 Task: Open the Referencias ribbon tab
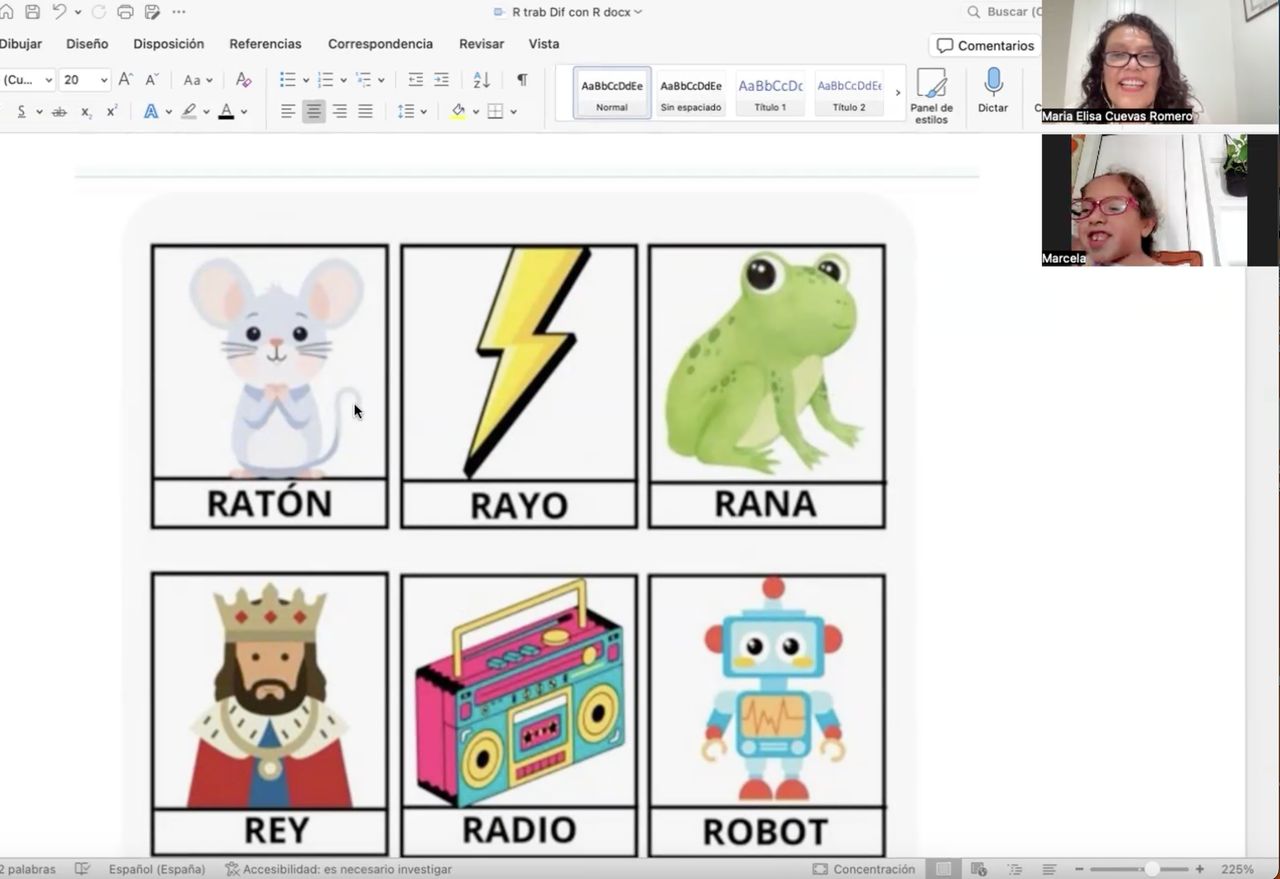point(265,44)
